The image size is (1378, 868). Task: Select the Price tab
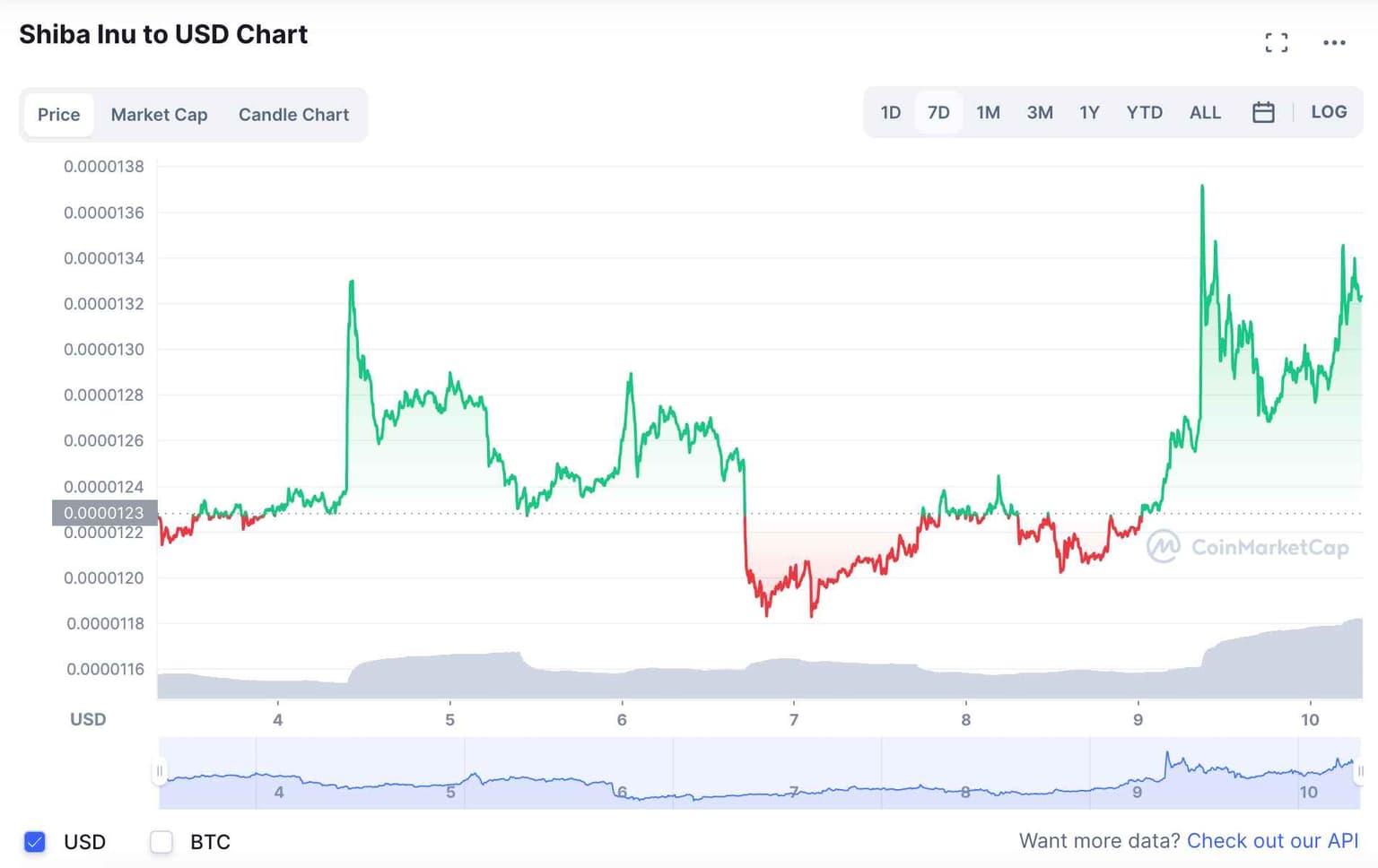58,115
